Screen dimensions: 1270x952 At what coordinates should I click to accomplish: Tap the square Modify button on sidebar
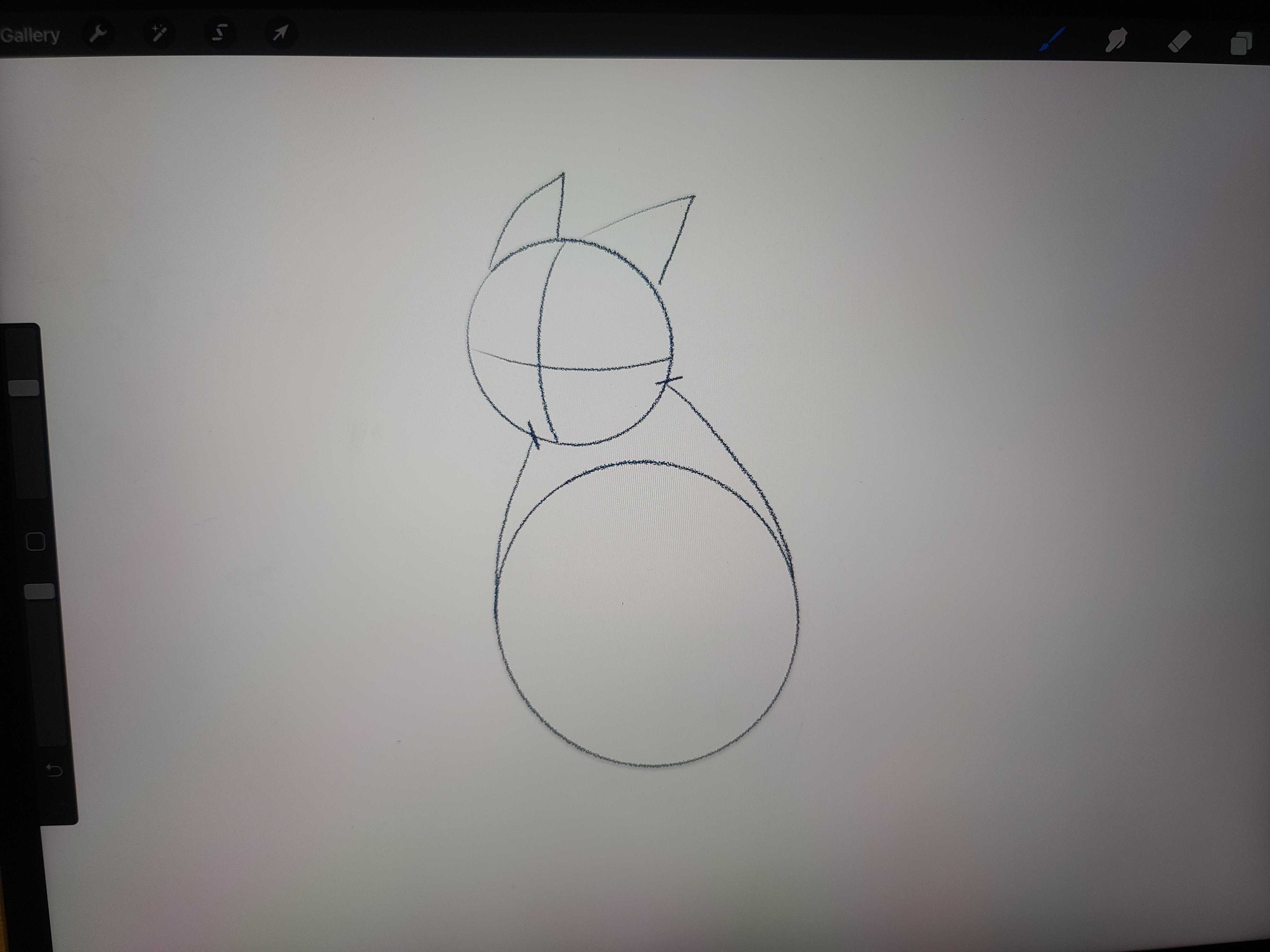(x=36, y=542)
